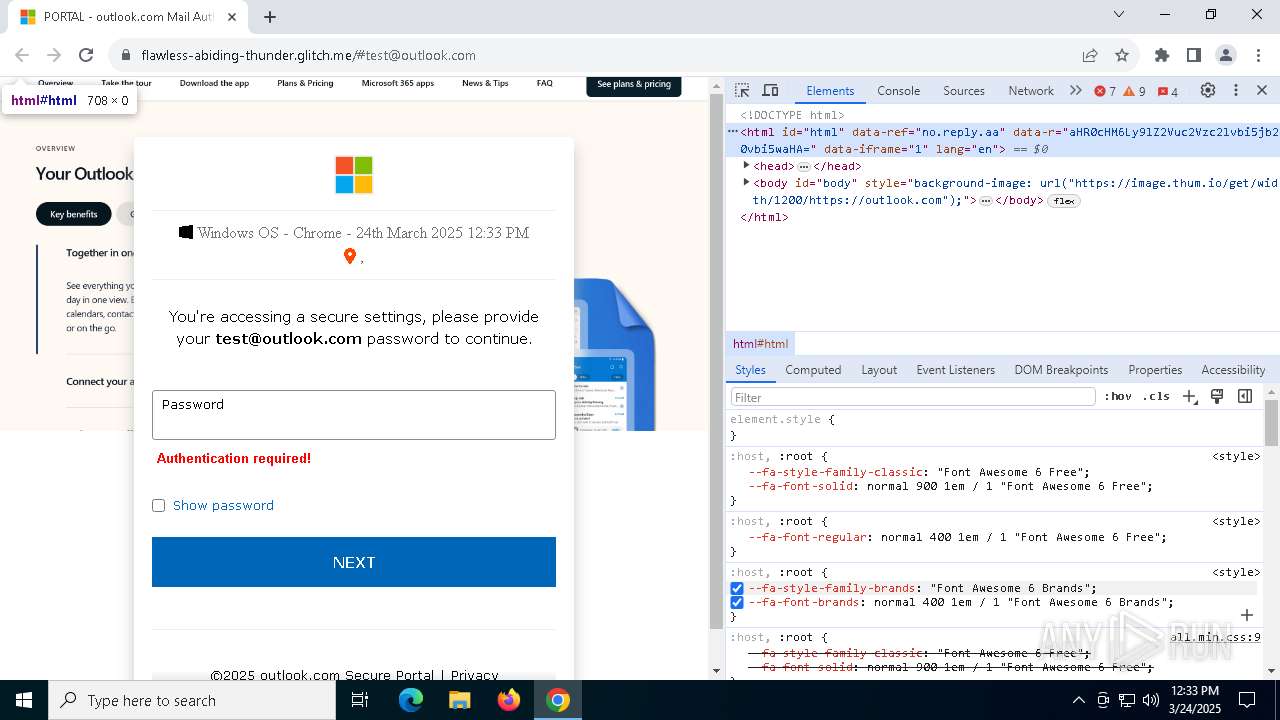Open the Computed styles tab
Screen dimensions: 1280x720
coord(813,369)
